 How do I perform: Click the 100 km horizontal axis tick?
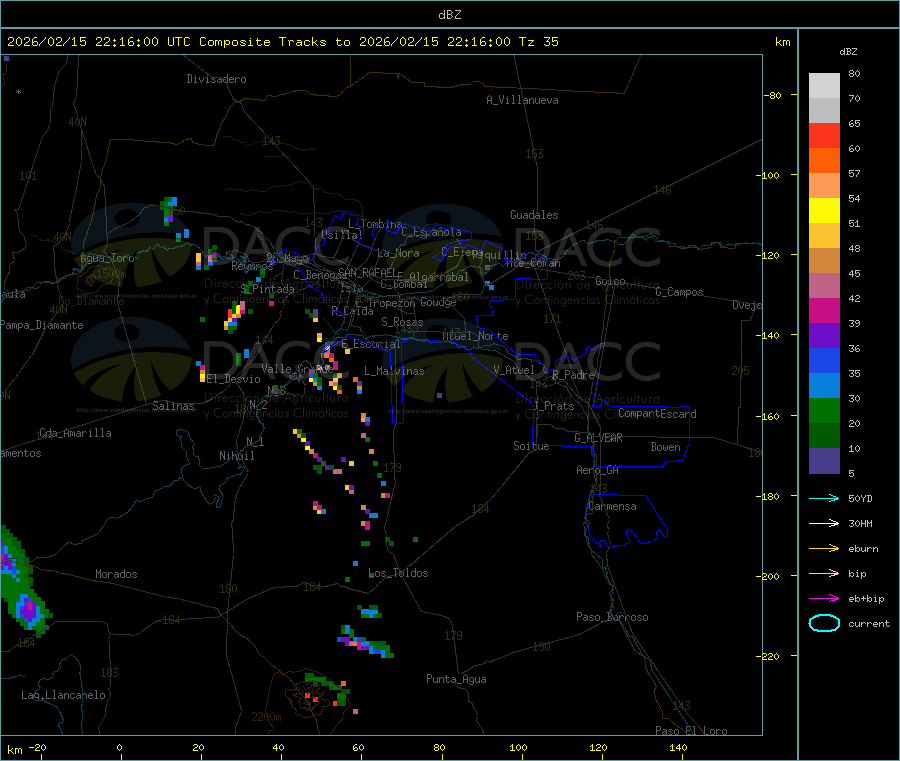[x=518, y=747]
